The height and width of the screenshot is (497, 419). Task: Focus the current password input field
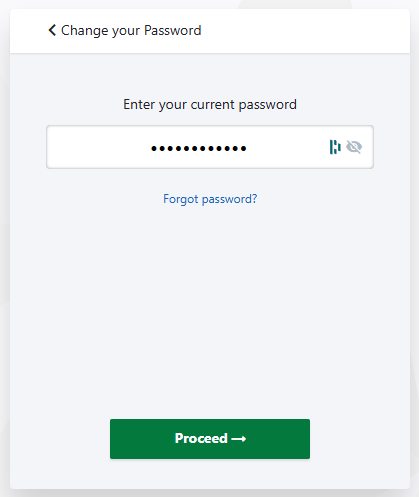(x=210, y=147)
